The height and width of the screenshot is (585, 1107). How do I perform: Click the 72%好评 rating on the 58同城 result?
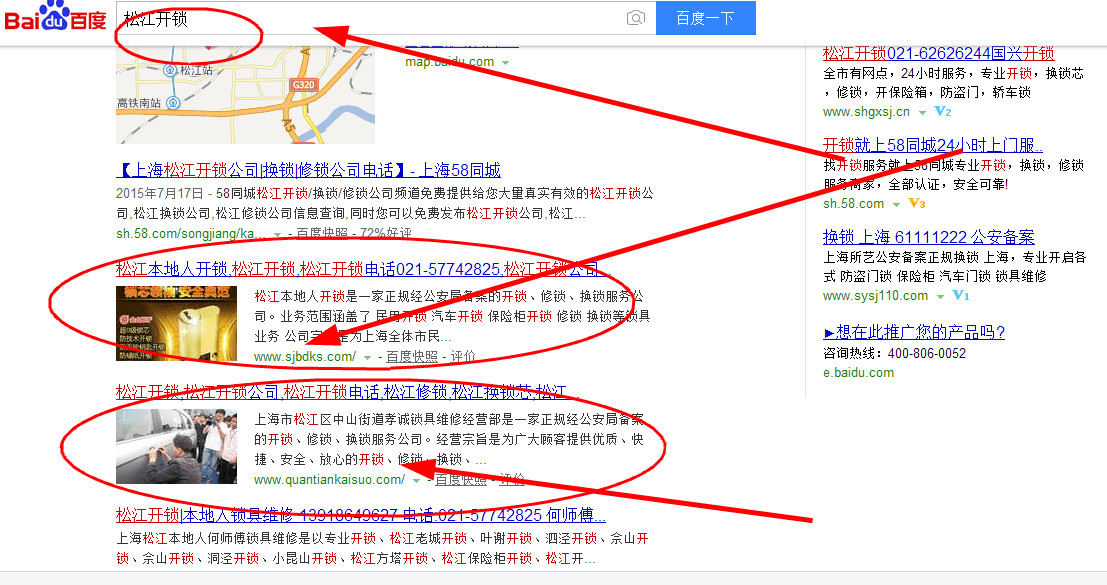click(x=387, y=234)
